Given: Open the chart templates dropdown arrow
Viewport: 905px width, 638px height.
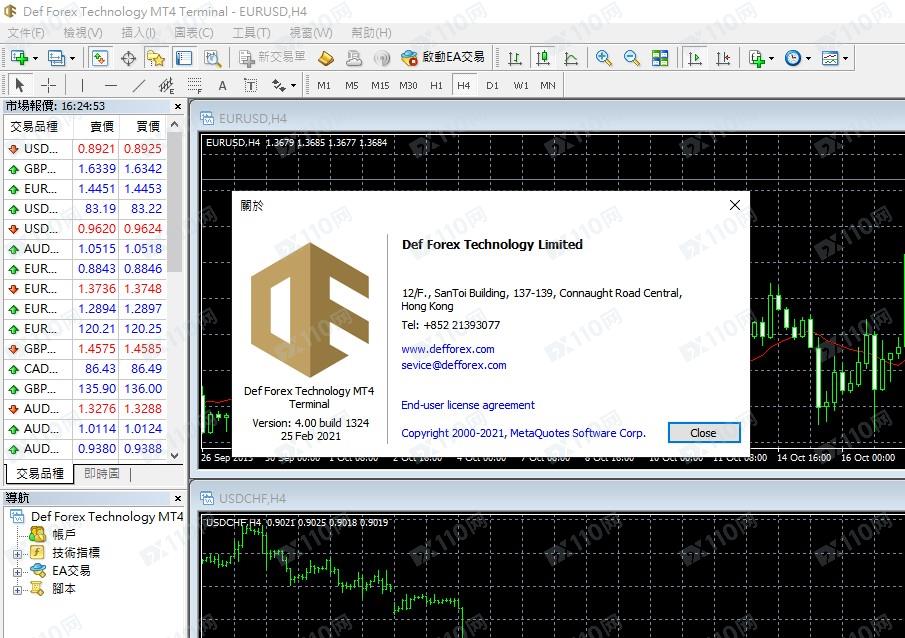Looking at the screenshot, I should [846, 58].
